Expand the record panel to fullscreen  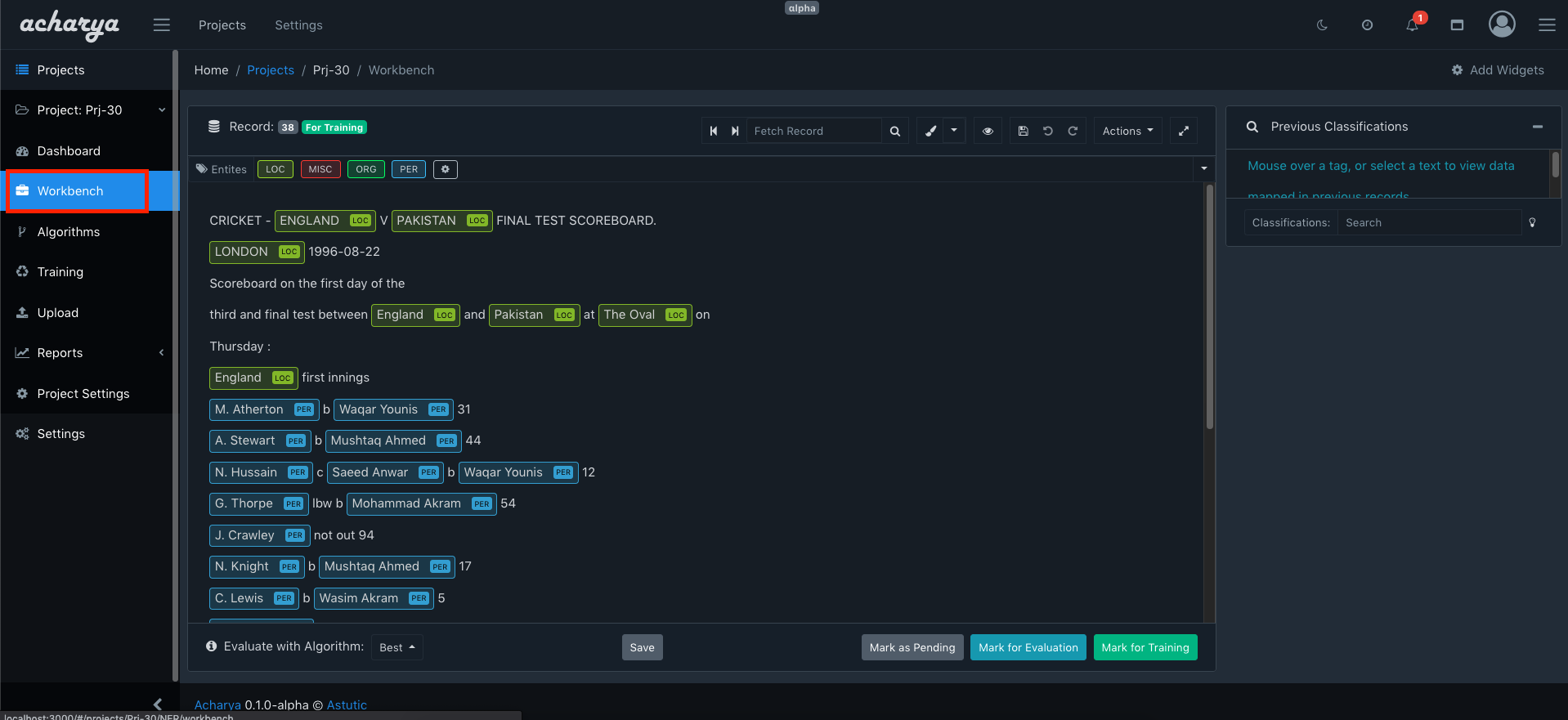(x=1184, y=131)
